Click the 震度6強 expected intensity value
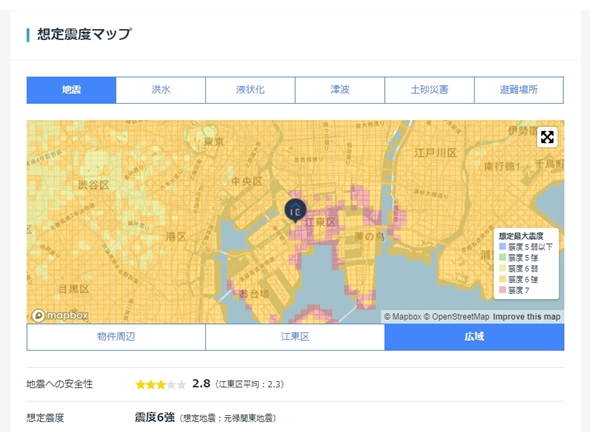This screenshot has width=590, height=442. click(155, 417)
